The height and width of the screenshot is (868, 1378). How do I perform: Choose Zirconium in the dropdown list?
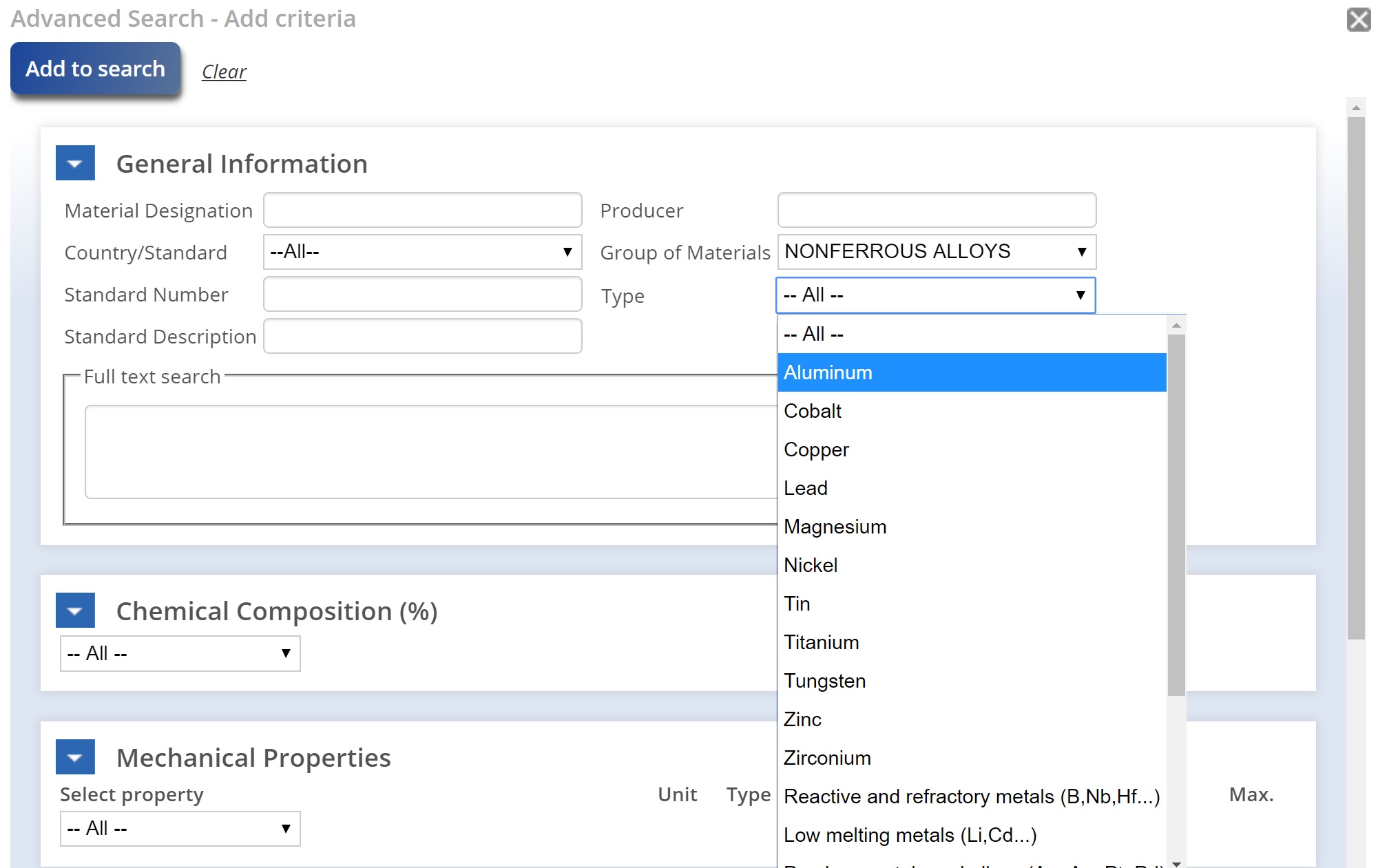971,758
